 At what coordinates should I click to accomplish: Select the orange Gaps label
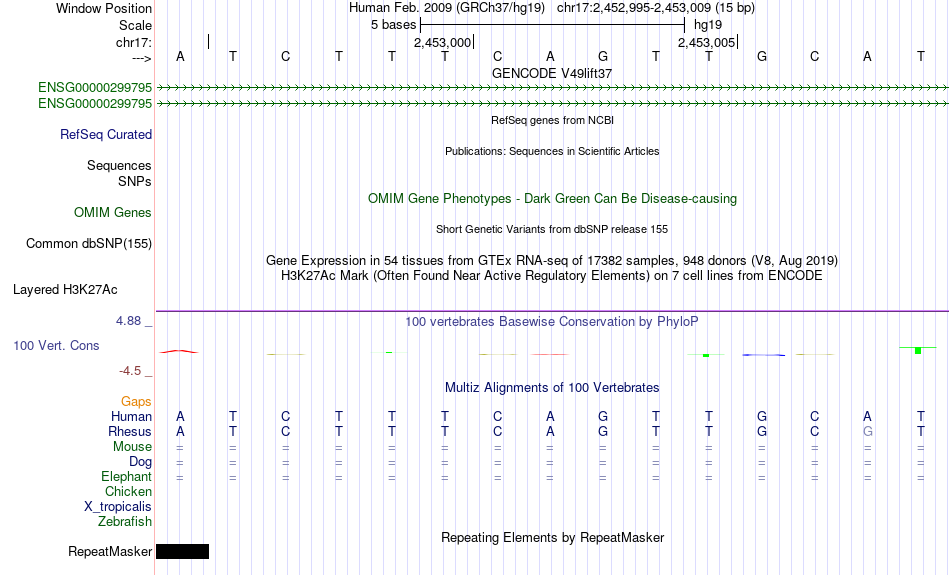click(x=136, y=402)
